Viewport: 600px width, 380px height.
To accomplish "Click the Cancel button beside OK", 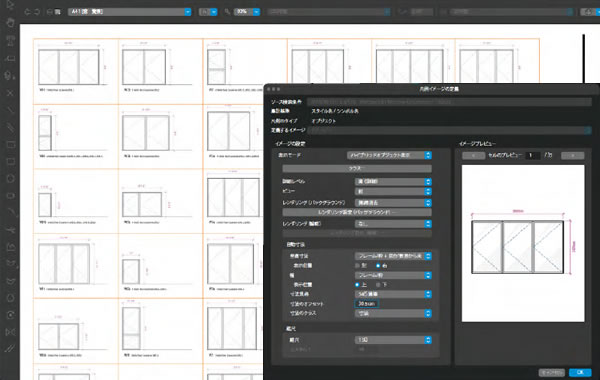I will pyautogui.click(x=551, y=372).
